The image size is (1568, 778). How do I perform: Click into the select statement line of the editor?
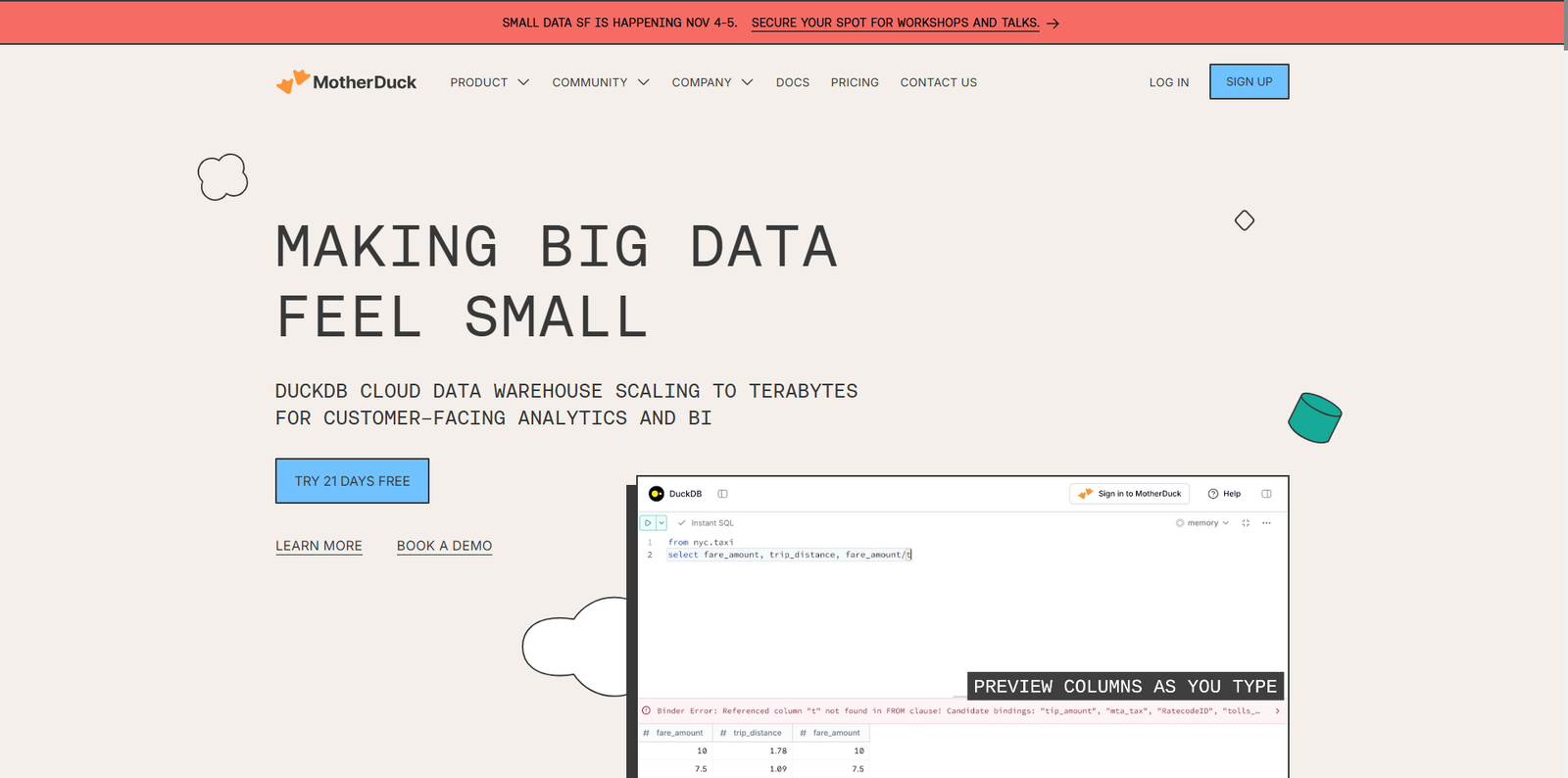pos(790,555)
